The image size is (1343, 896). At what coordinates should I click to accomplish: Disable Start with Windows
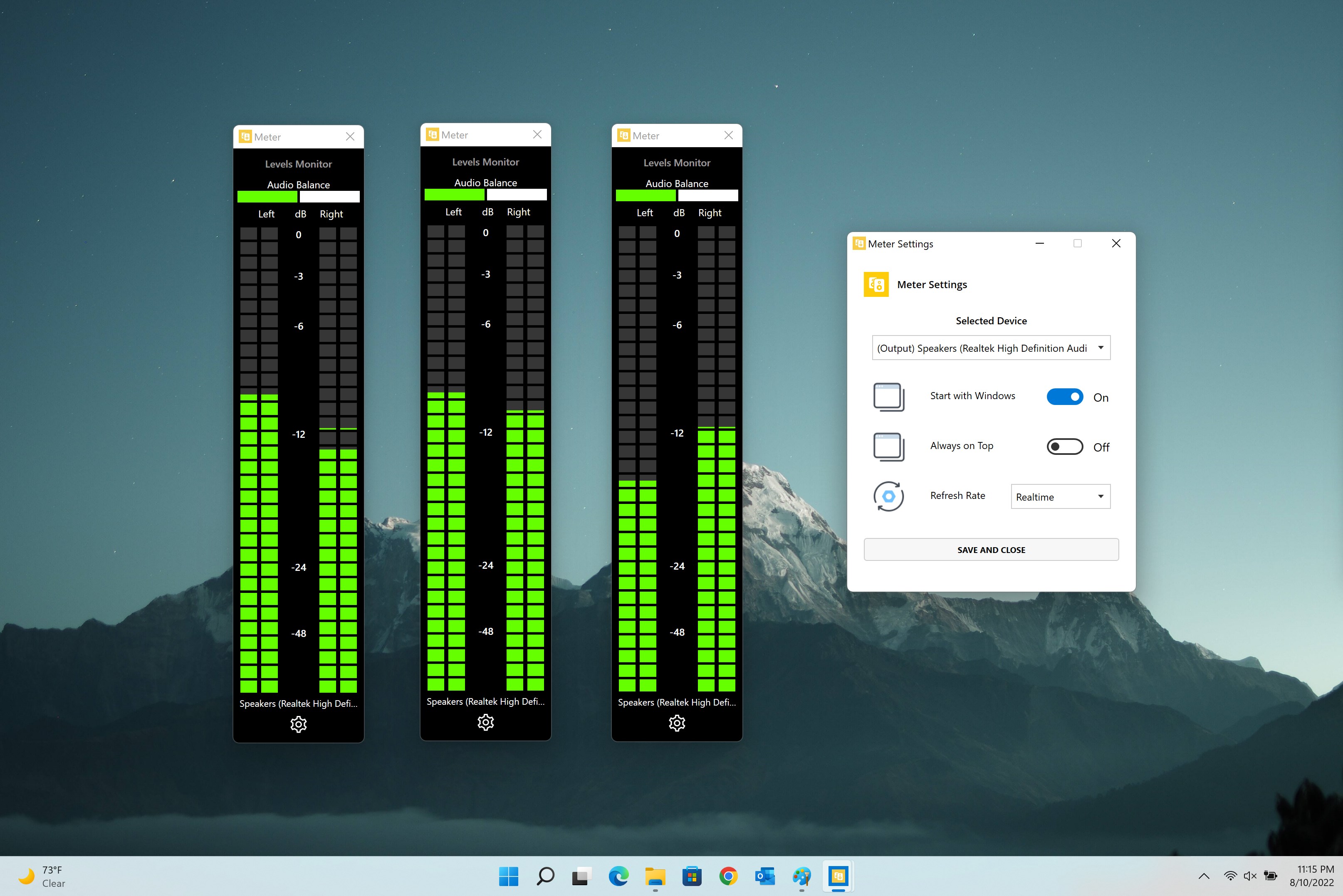pyautogui.click(x=1064, y=397)
